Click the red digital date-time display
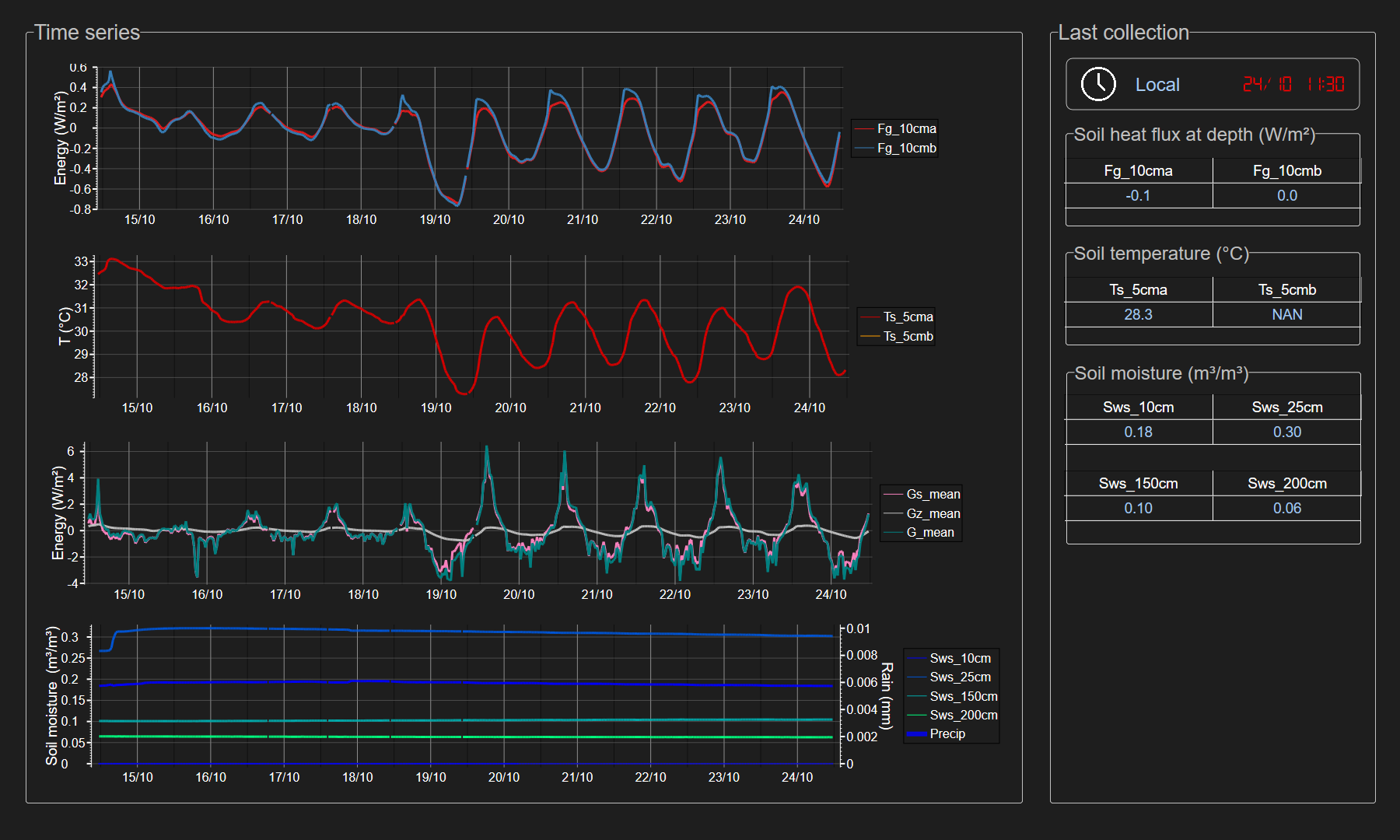 [1293, 84]
